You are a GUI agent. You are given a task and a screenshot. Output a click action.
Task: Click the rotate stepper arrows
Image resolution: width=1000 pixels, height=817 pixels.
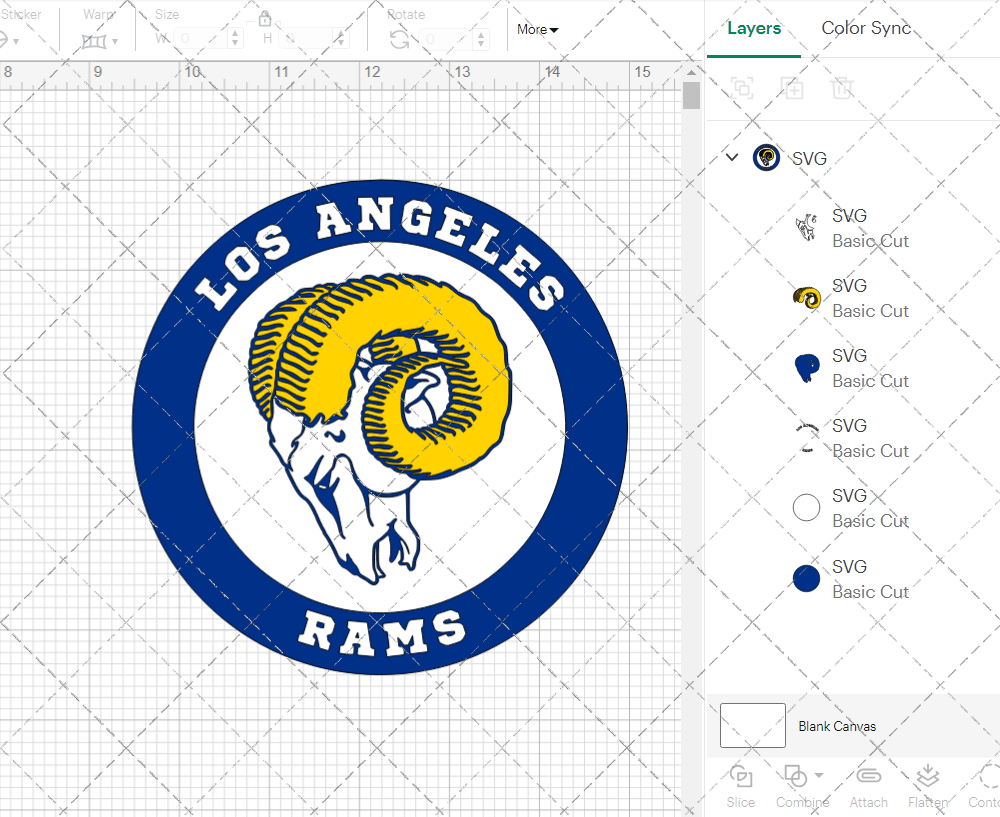[x=481, y=39]
